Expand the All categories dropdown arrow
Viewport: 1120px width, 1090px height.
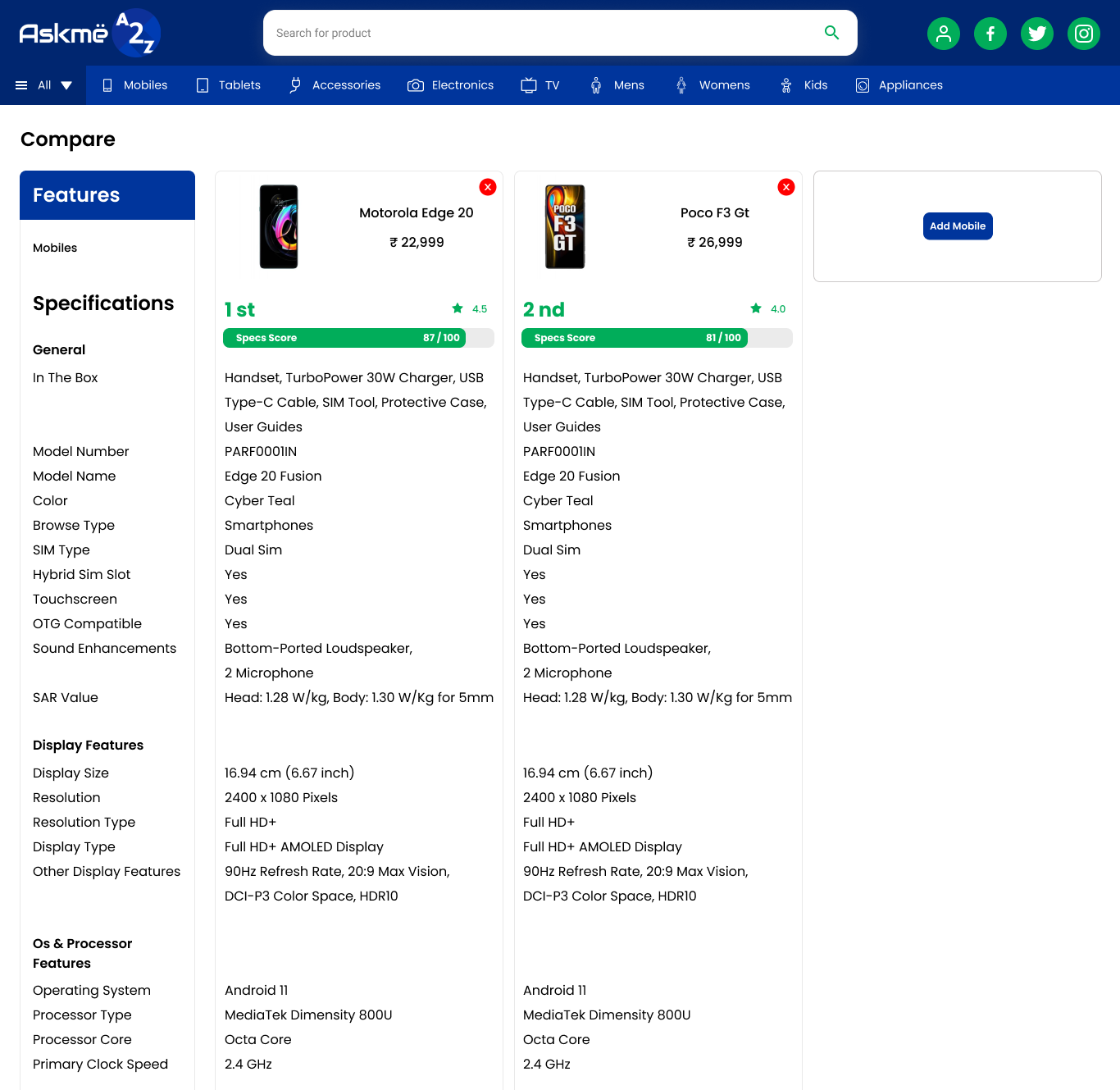tap(66, 85)
